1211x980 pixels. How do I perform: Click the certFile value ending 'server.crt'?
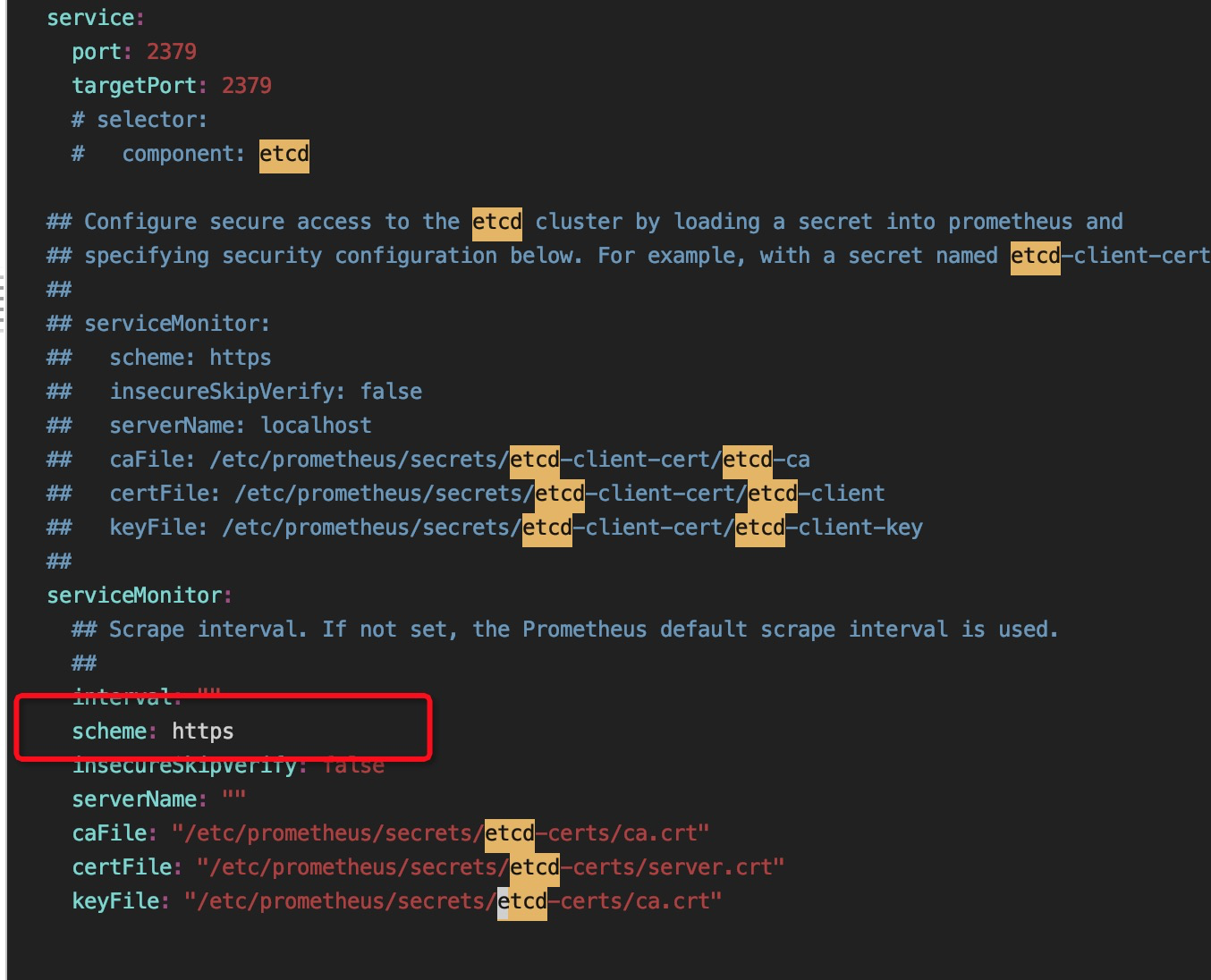pos(491,867)
